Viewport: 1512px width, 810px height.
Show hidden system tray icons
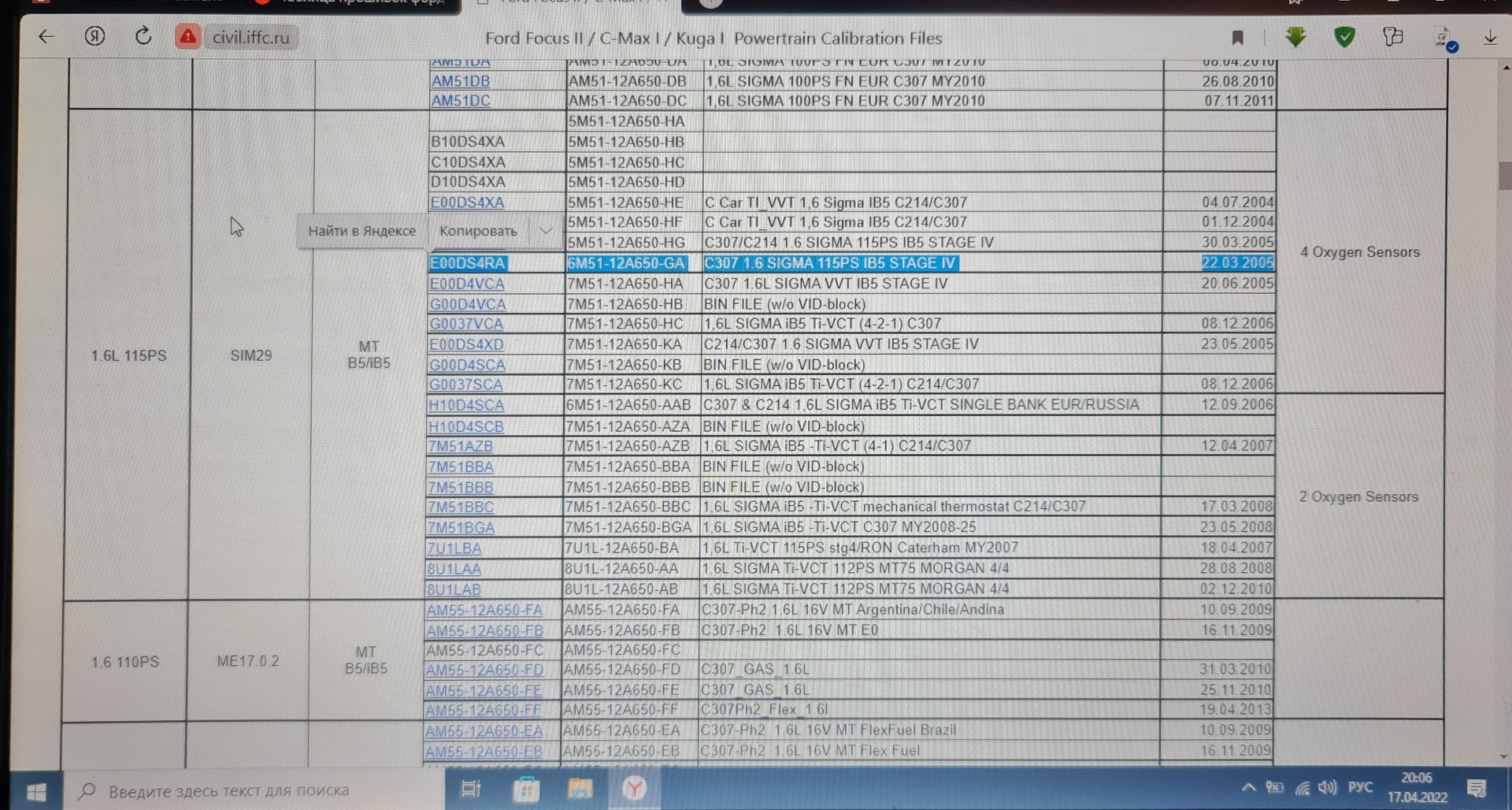1248,788
